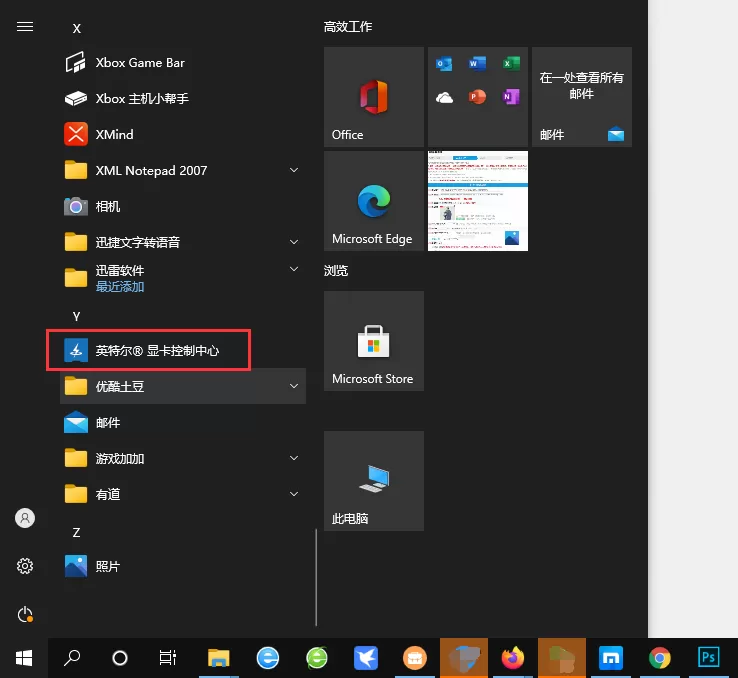Open Excel from the Office tile group
The height and width of the screenshot is (678, 738).
[x=511, y=64]
